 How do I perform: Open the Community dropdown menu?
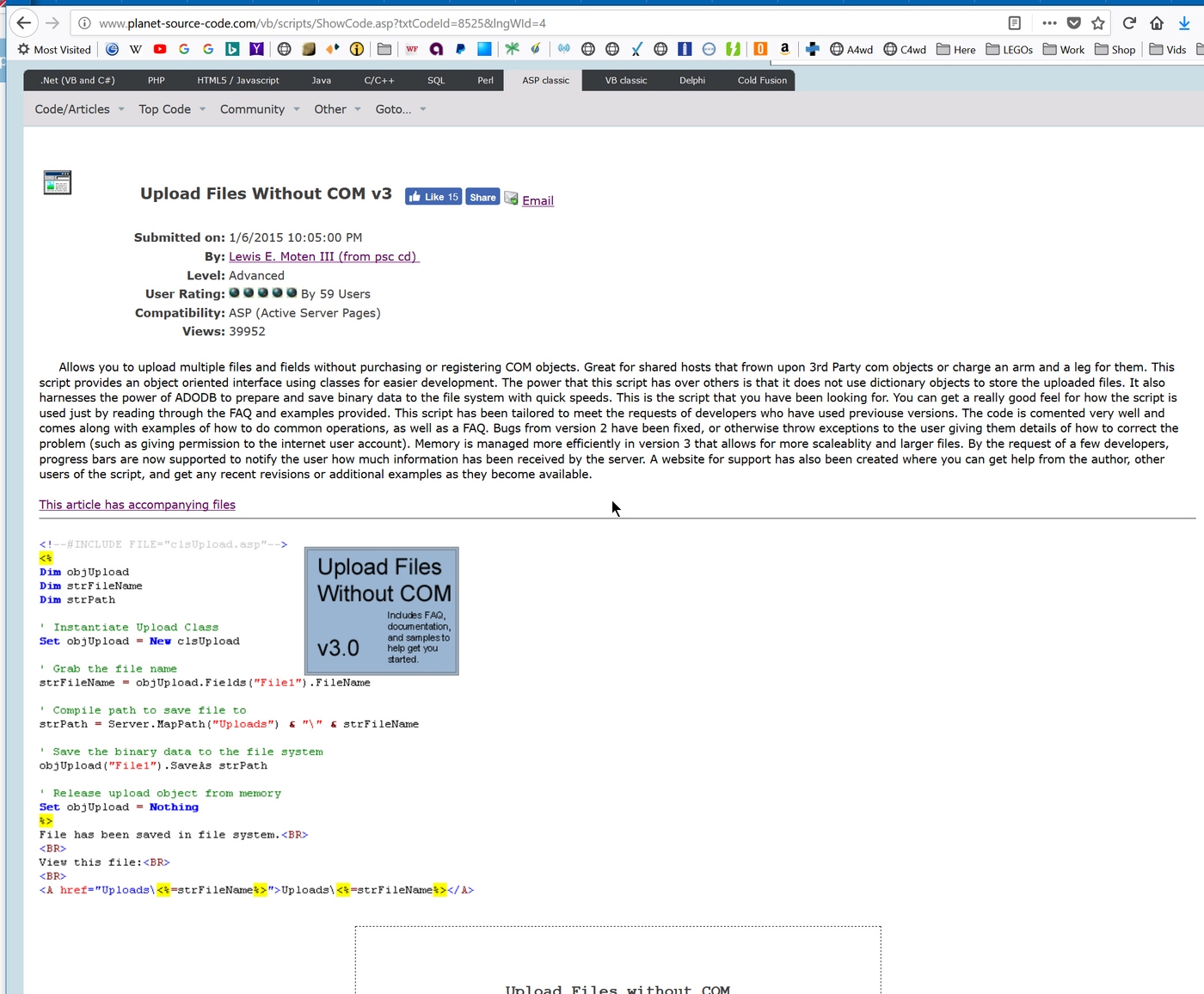(259, 109)
